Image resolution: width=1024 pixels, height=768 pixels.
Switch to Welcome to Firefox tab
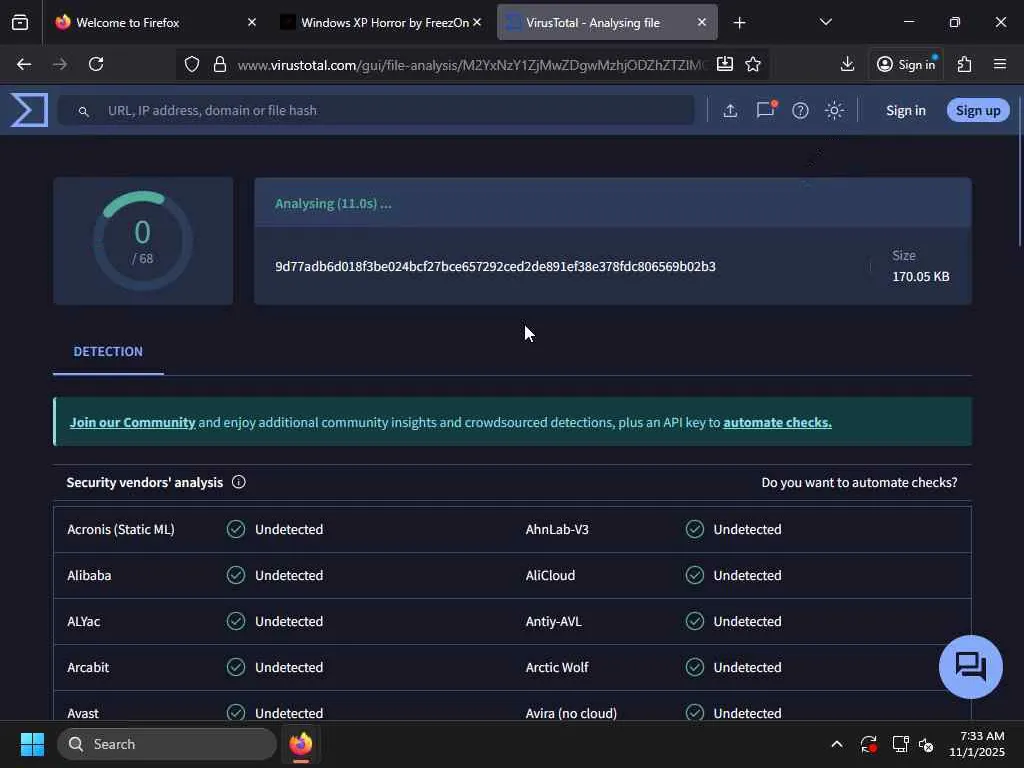point(155,22)
